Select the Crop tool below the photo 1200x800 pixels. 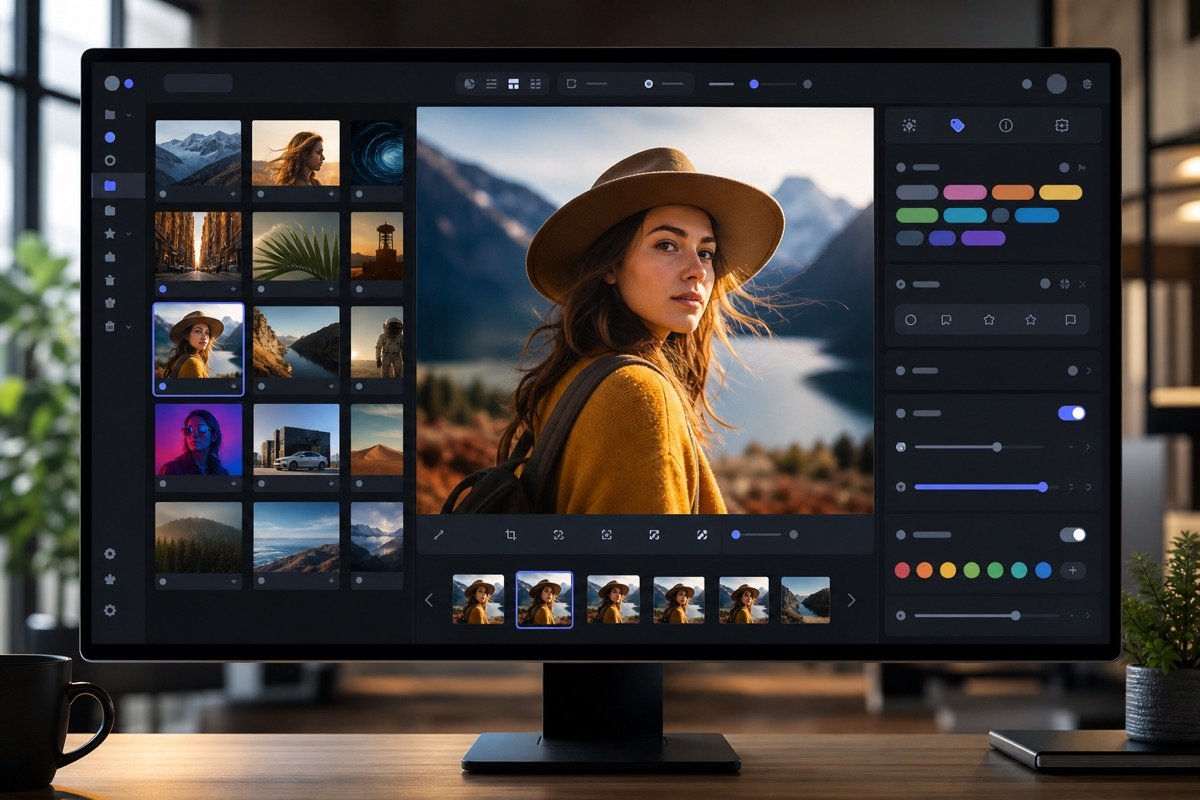(510, 535)
